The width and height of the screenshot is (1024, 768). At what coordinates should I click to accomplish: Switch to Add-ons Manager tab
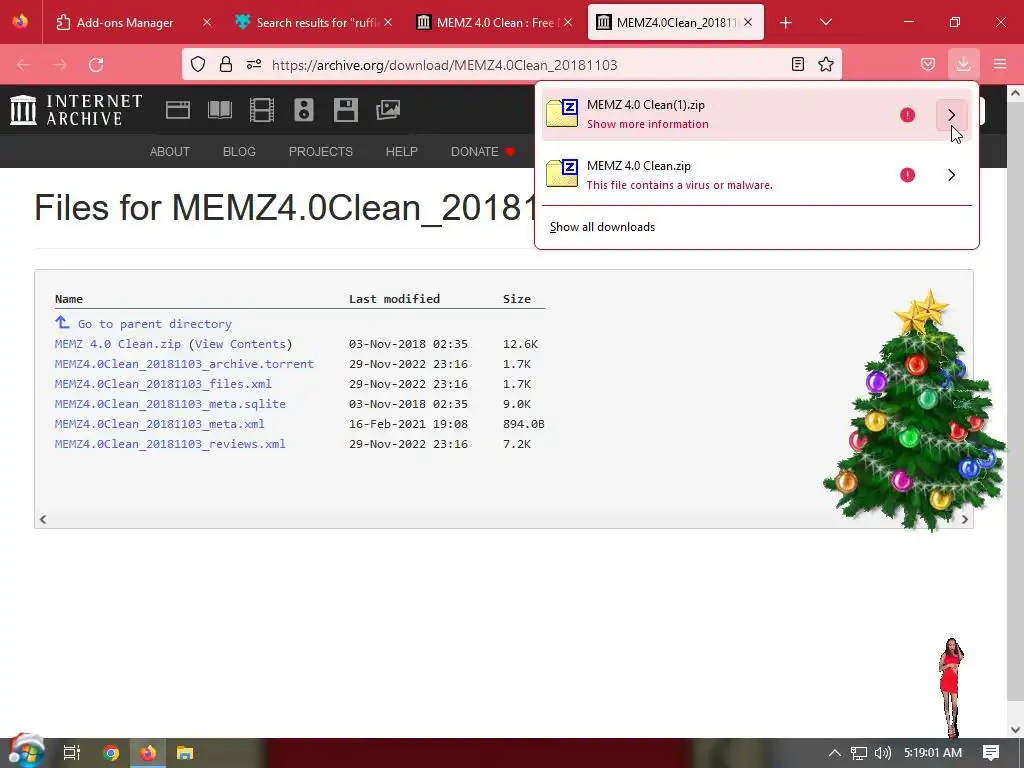[134, 22]
